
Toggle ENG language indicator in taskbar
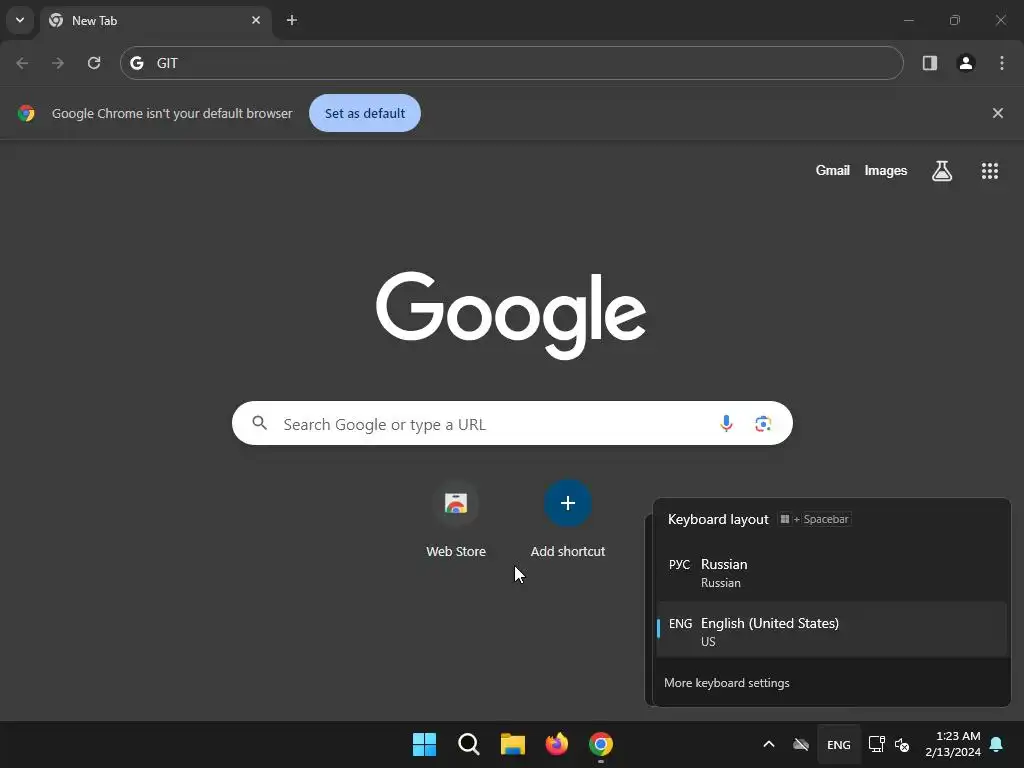[839, 744]
